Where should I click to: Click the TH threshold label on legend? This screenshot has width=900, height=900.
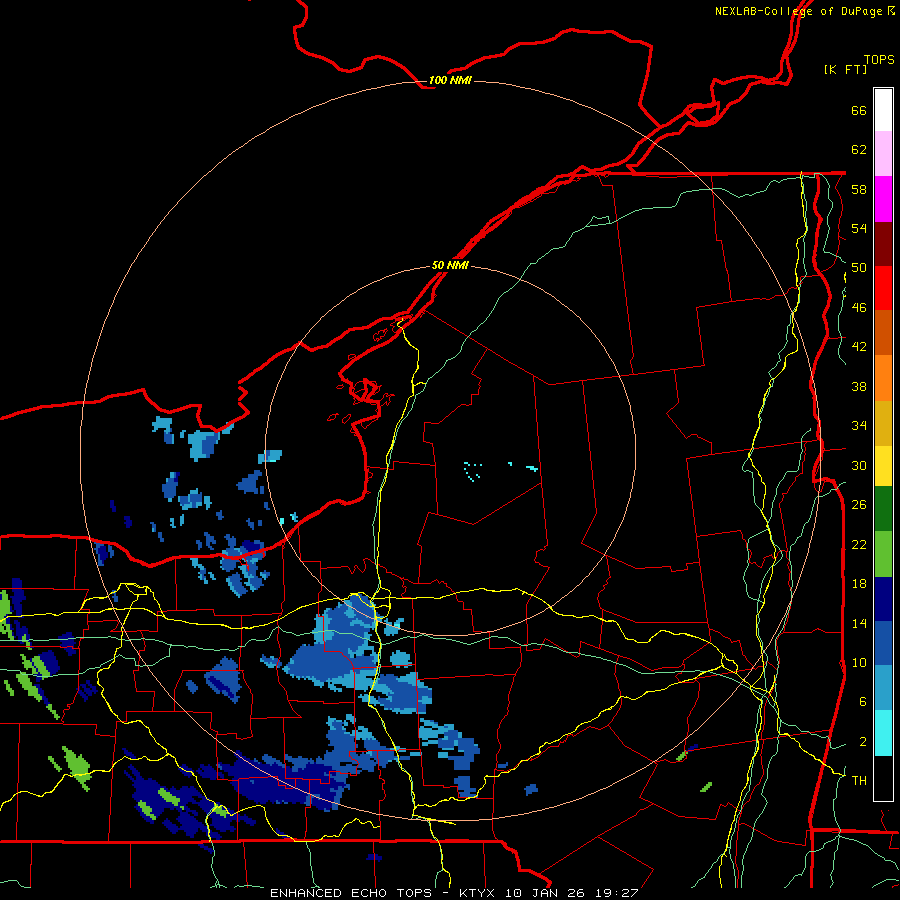click(x=859, y=781)
